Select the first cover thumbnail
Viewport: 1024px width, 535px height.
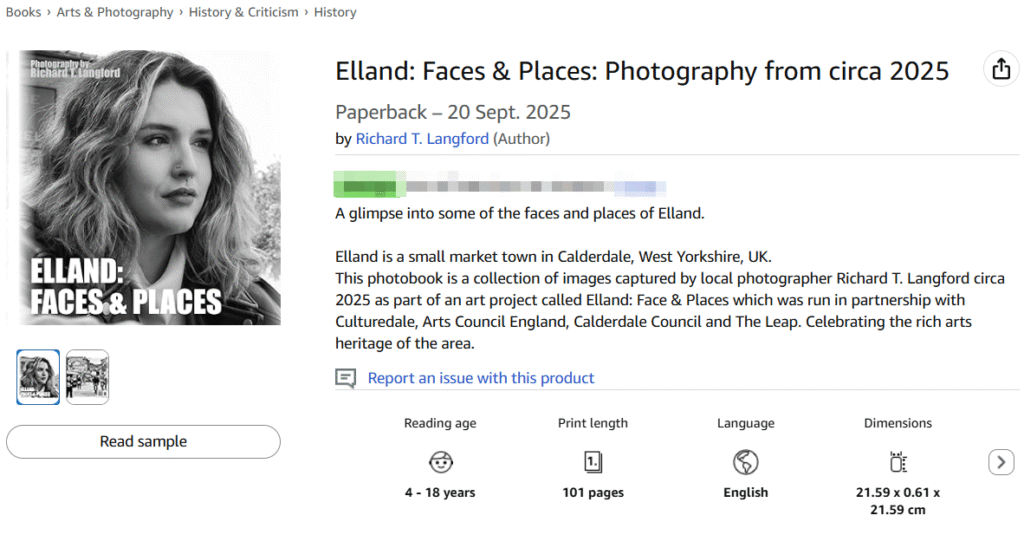click(x=38, y=377)
